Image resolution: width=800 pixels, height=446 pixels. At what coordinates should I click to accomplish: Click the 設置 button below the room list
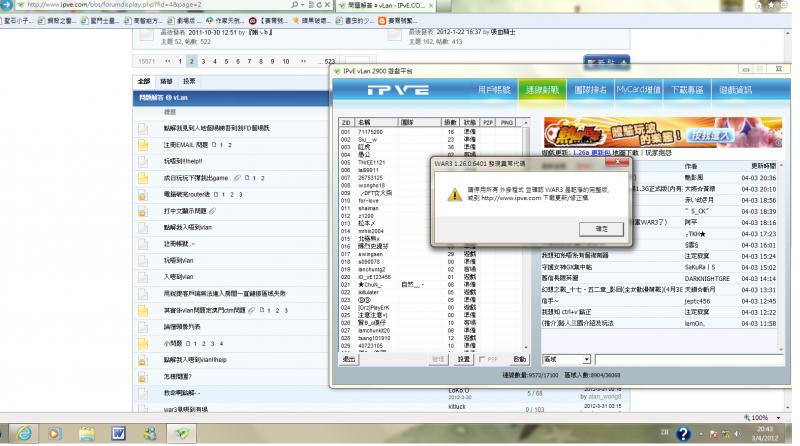tap(463, 359)
